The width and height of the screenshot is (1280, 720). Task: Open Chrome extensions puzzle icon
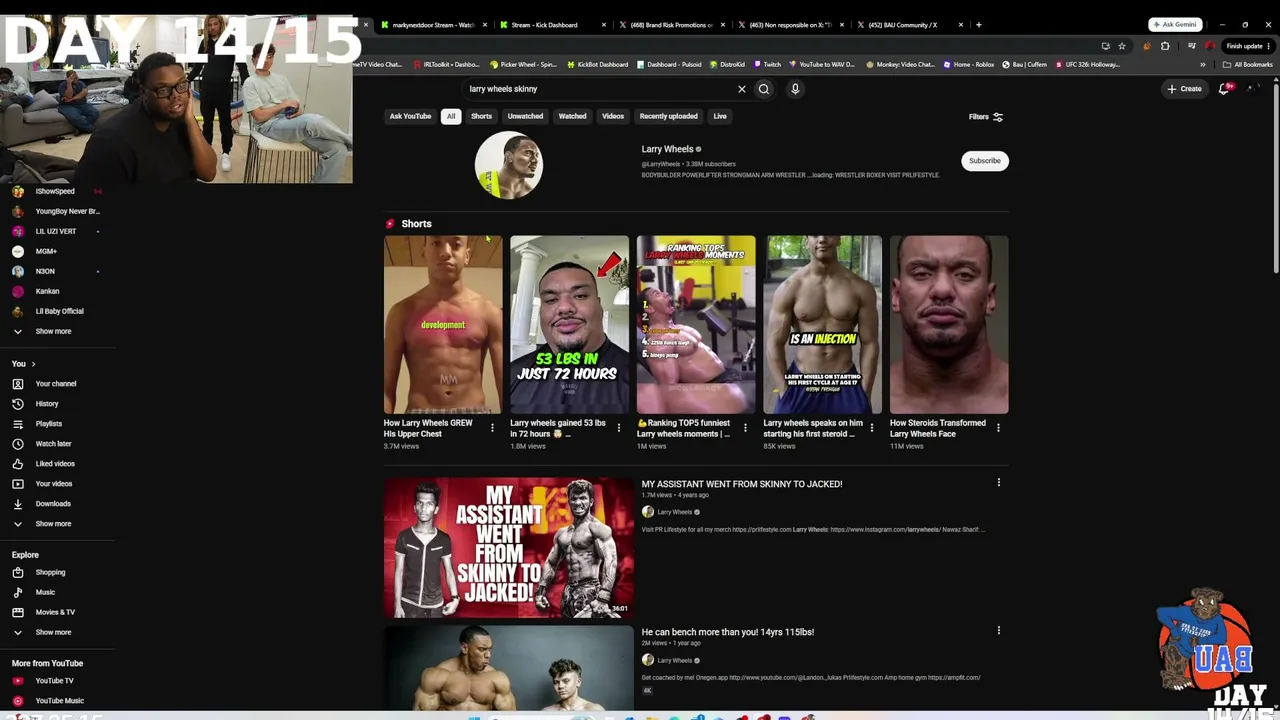1165,46
